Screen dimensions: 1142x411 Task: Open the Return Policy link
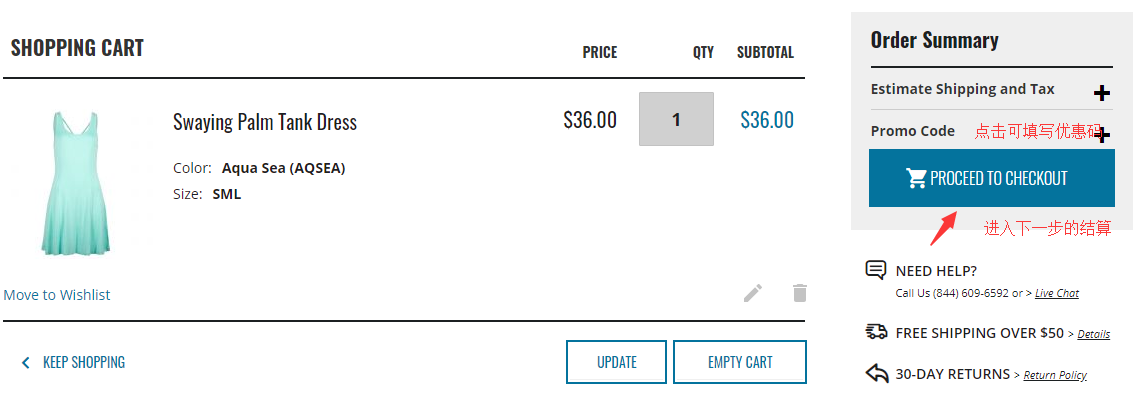click(1055, 375)
